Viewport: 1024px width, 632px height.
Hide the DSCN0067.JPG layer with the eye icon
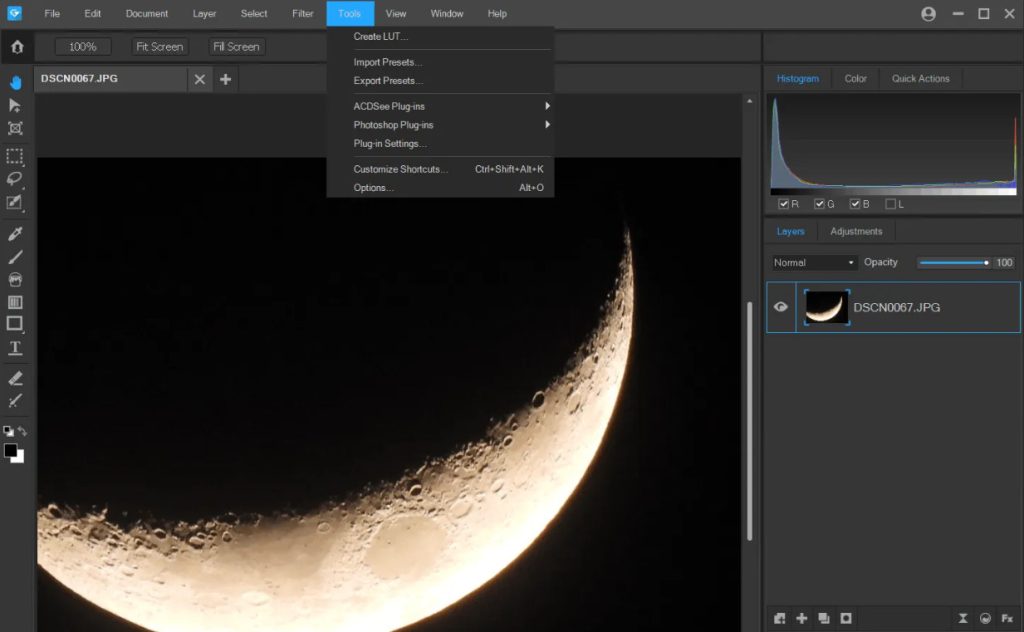pos(780,307)
